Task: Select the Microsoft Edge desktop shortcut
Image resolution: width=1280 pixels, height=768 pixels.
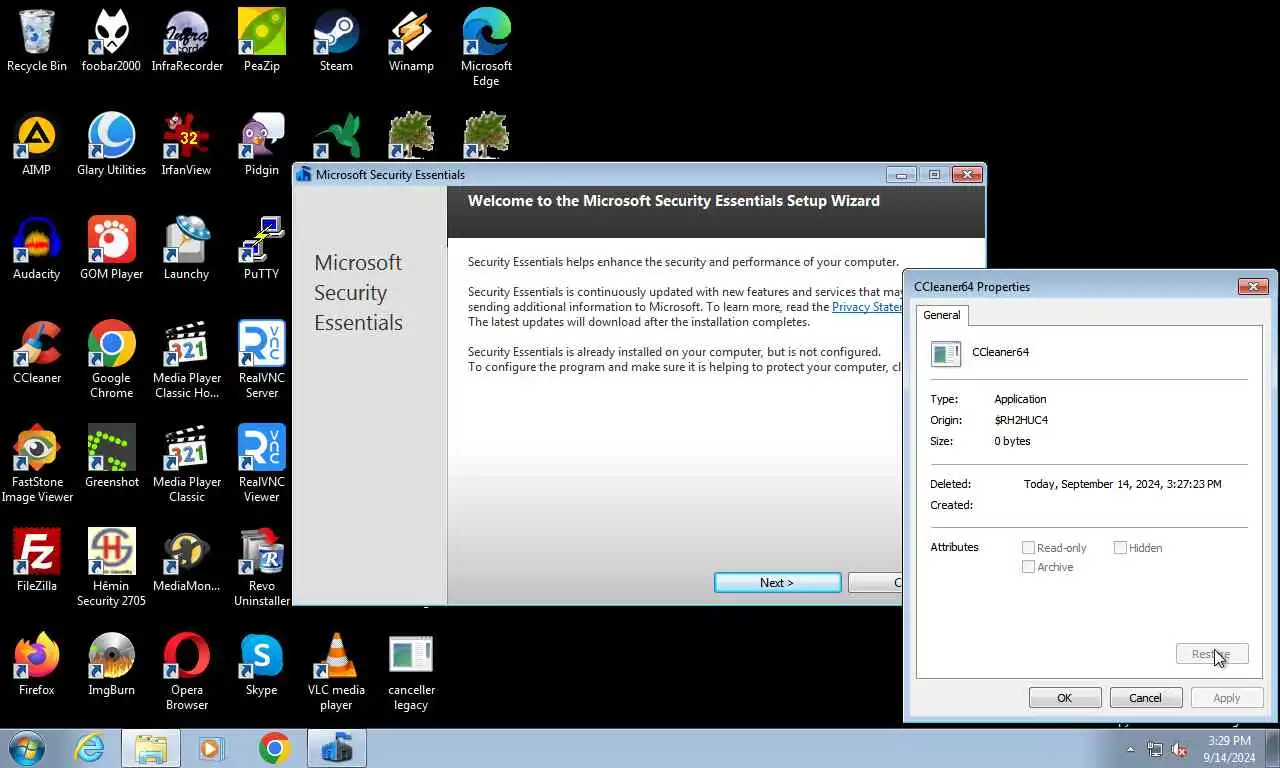Action: [486, 48]
